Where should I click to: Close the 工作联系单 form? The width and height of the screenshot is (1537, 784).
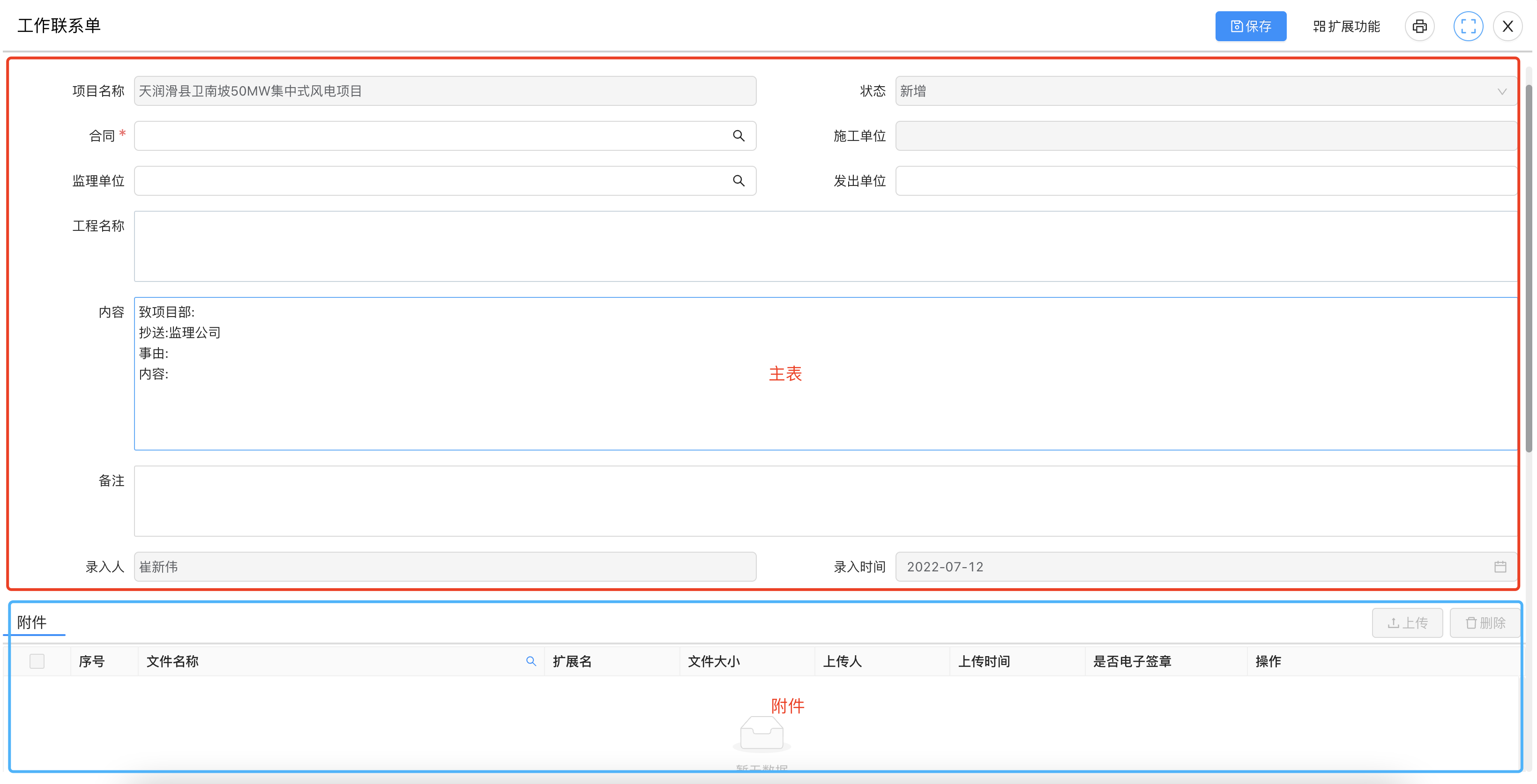tap(1508, 26)
